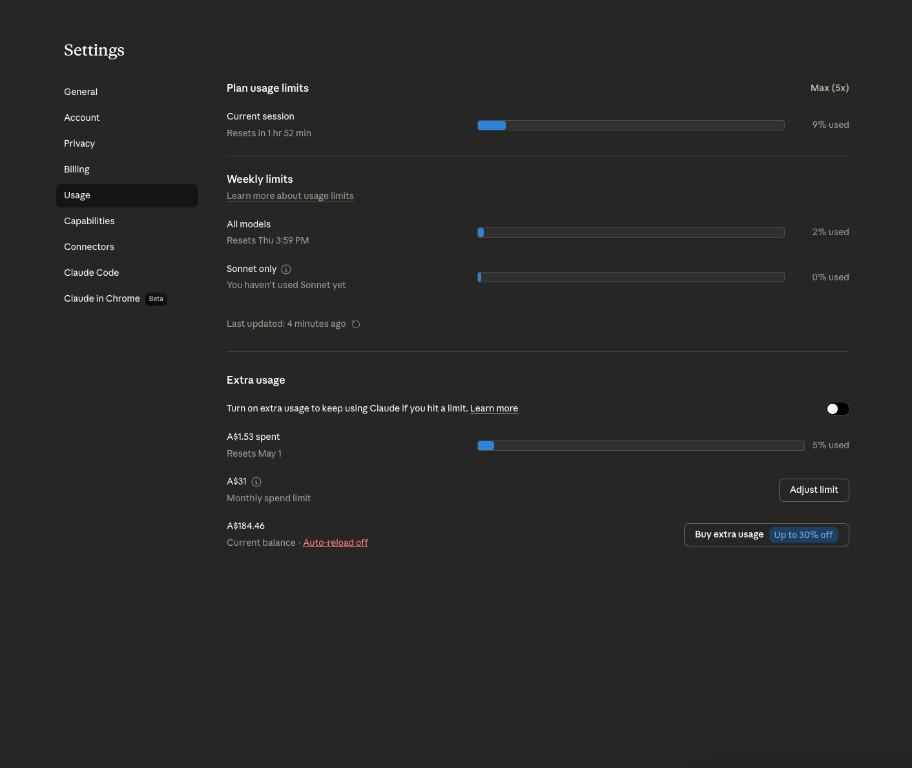Refresh usage data with the reload icon

point(356,324)
